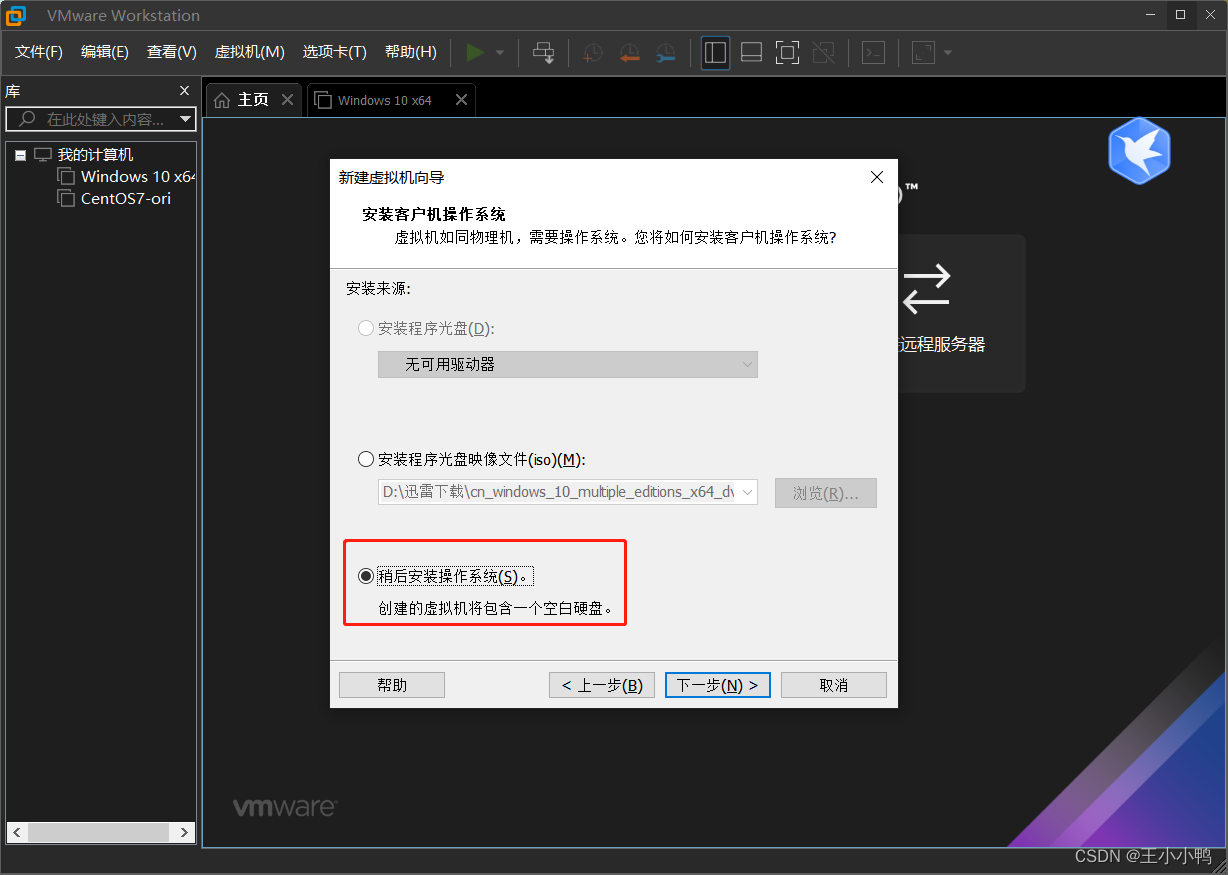The image size is (1228, 875).
Task: Open the 编辑(E) menu
Action: (105, 52)
